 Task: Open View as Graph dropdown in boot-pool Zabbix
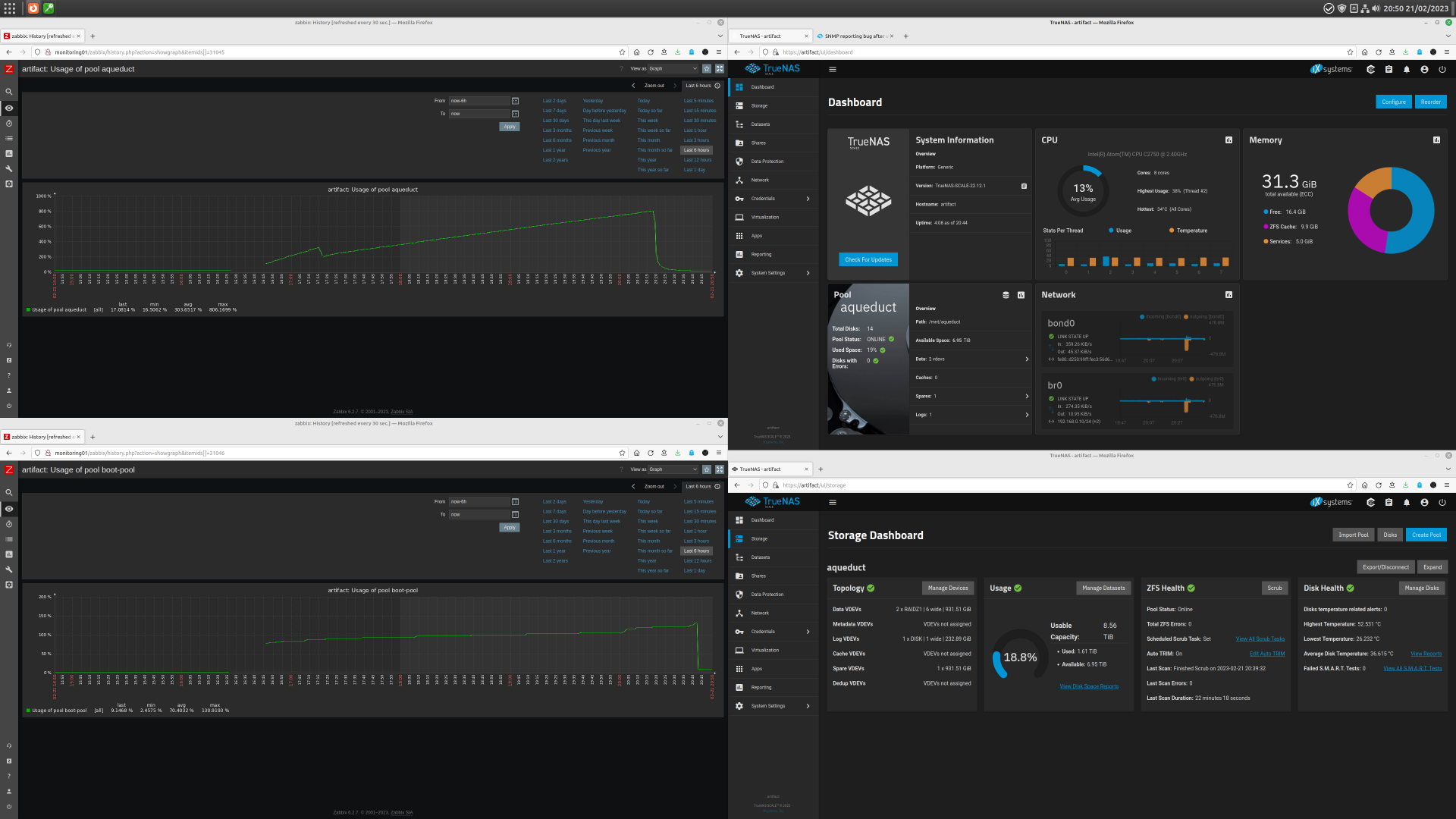[673, 469]
